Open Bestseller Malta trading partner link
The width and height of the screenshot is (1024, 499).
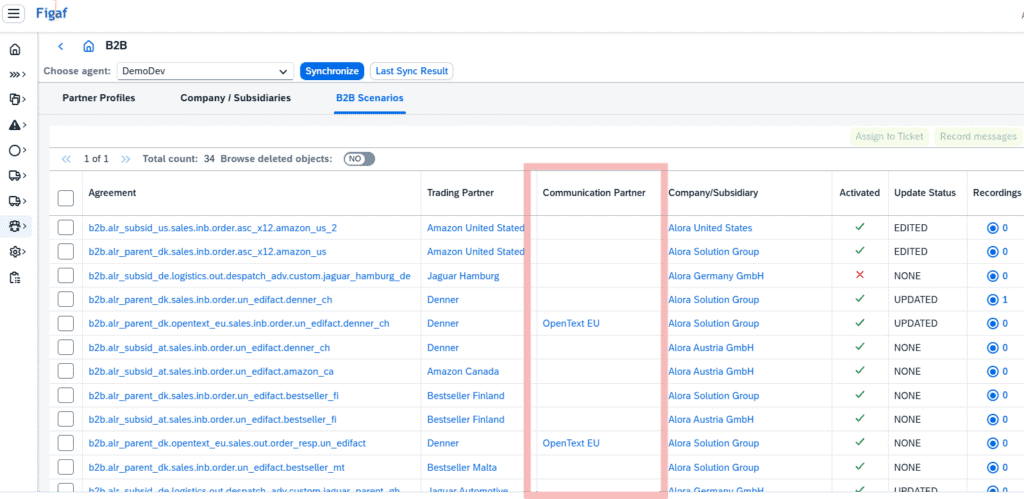click(x=462, y=468)
